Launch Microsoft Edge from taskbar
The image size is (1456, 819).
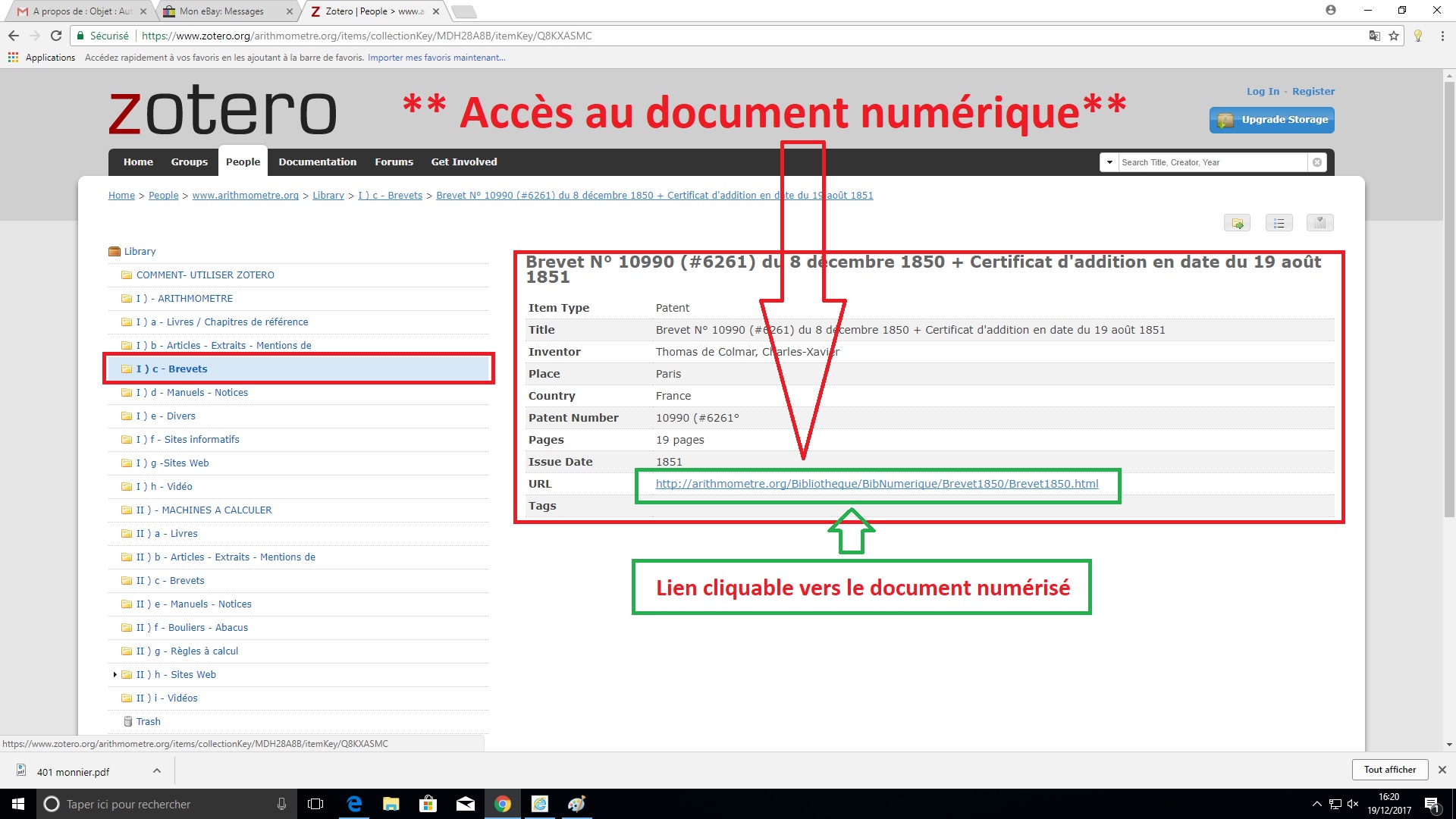pos(354,804)
